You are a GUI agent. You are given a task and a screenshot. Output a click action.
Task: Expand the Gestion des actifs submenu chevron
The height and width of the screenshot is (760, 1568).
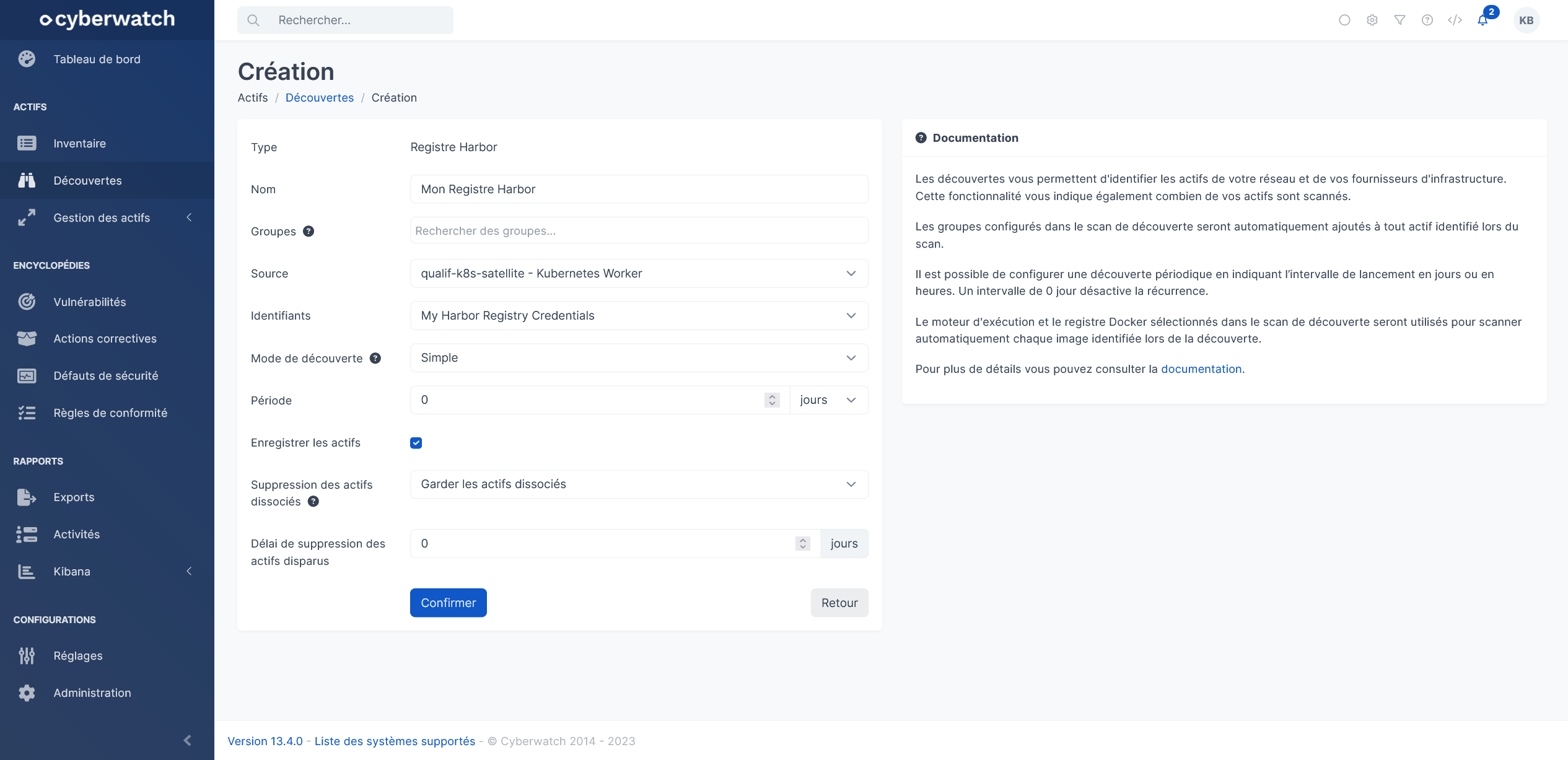(189, 217)
